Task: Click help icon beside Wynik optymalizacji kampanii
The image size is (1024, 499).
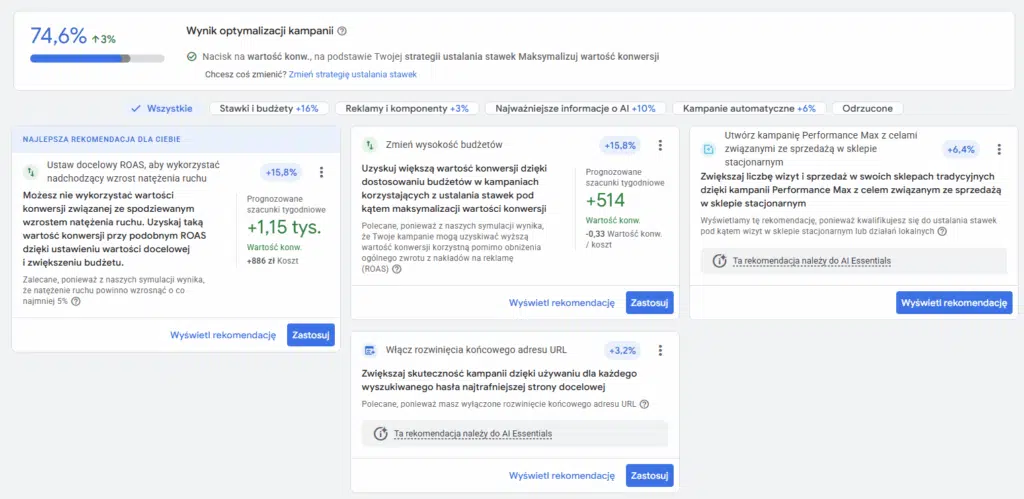Action: 342,31
